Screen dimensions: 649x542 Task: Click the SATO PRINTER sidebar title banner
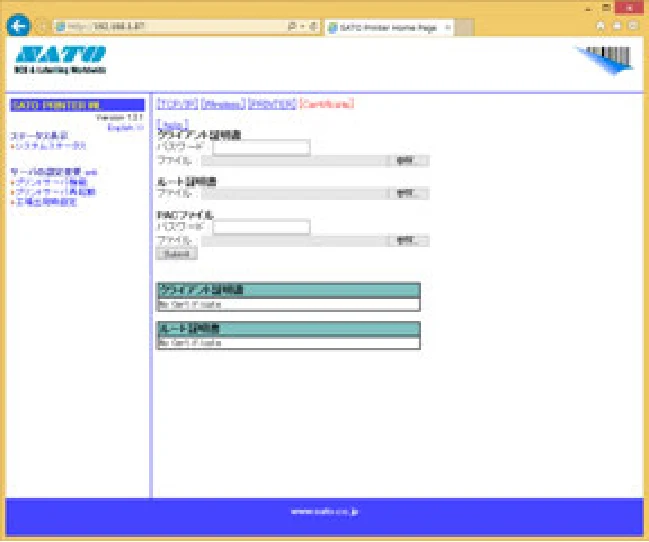77,105
